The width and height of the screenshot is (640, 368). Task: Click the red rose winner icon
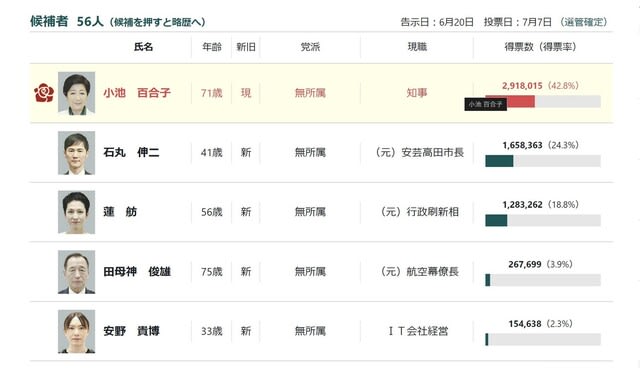point(44,93)
